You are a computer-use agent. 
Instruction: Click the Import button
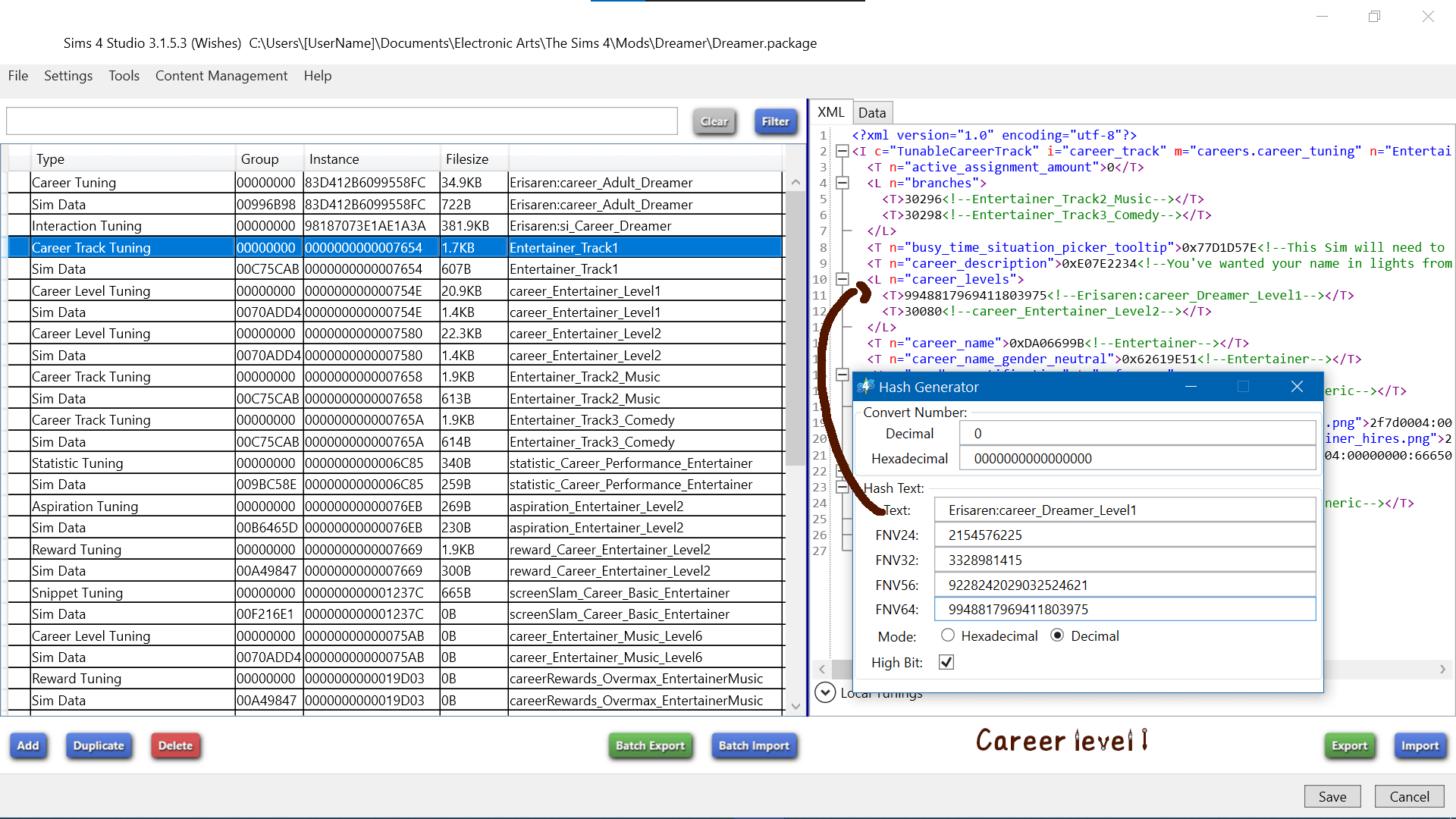1420,745
